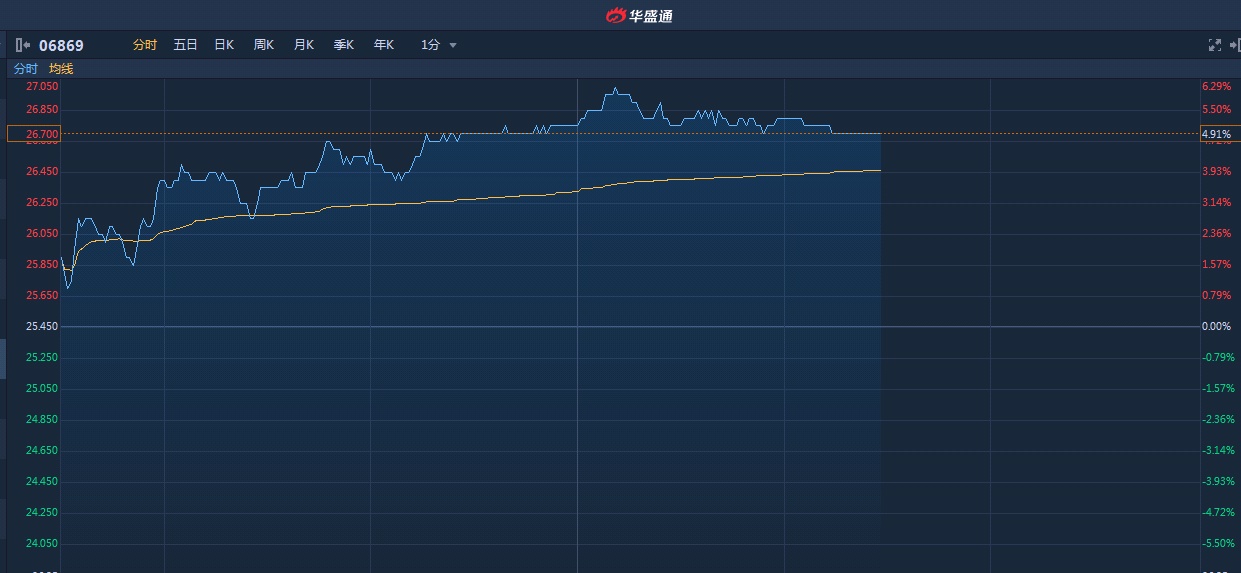This screenshot has width=1241, height=573.
Task: Click the 4.91% change percentage label
Action: point(1216,134)
